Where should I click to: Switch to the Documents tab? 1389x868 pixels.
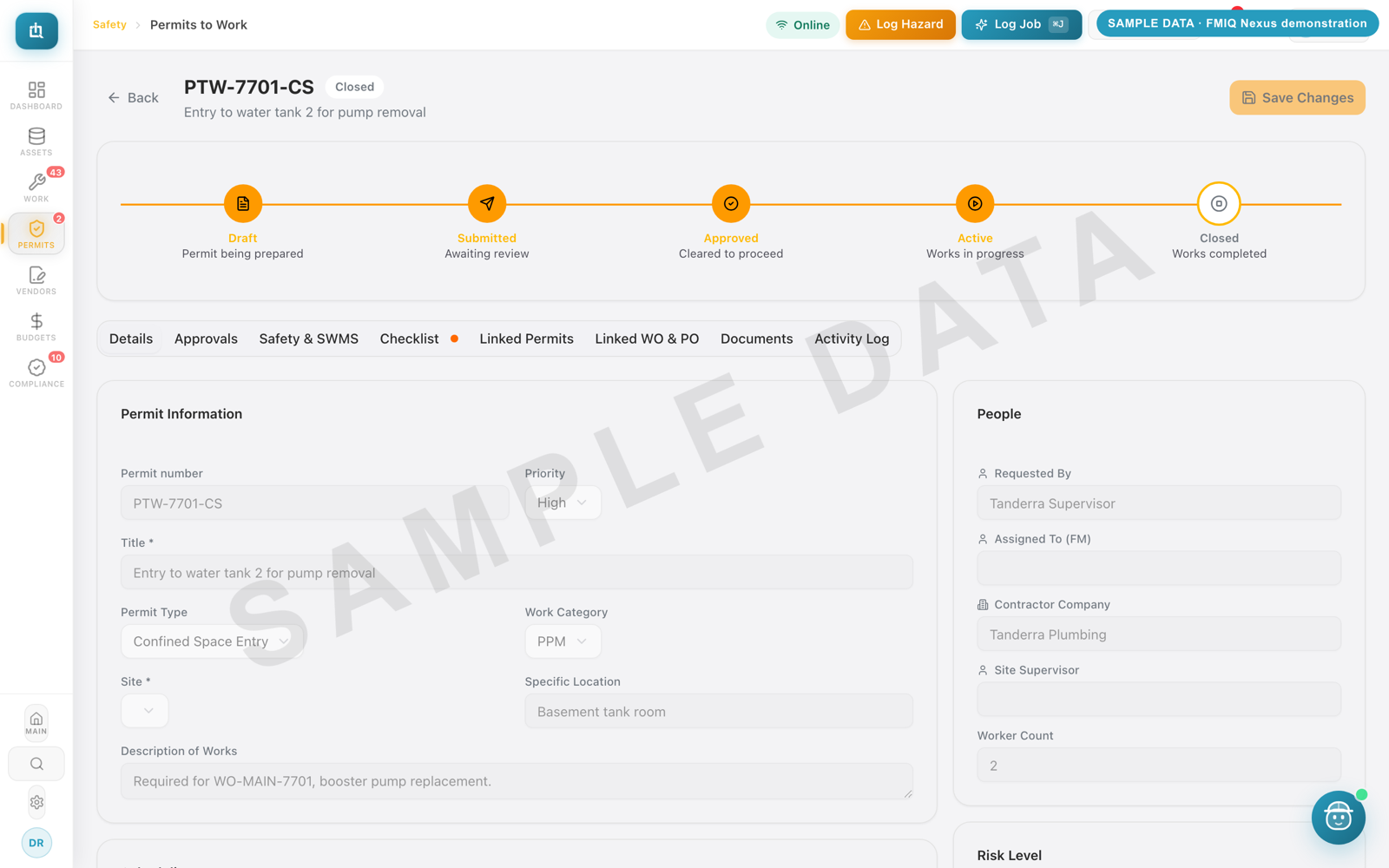(x=756, y=339)
